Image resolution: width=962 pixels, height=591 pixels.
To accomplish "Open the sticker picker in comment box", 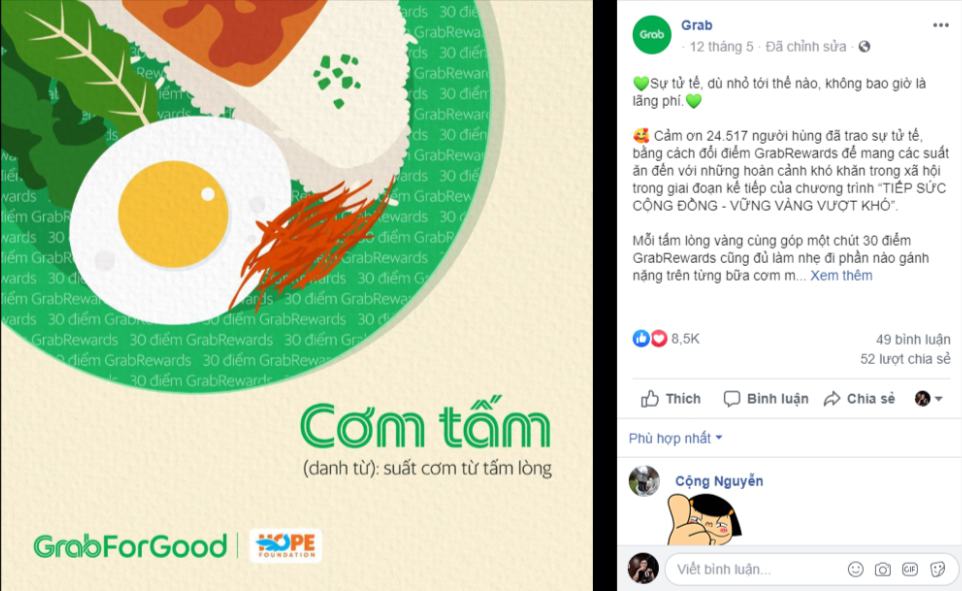I will pos(937,569).
